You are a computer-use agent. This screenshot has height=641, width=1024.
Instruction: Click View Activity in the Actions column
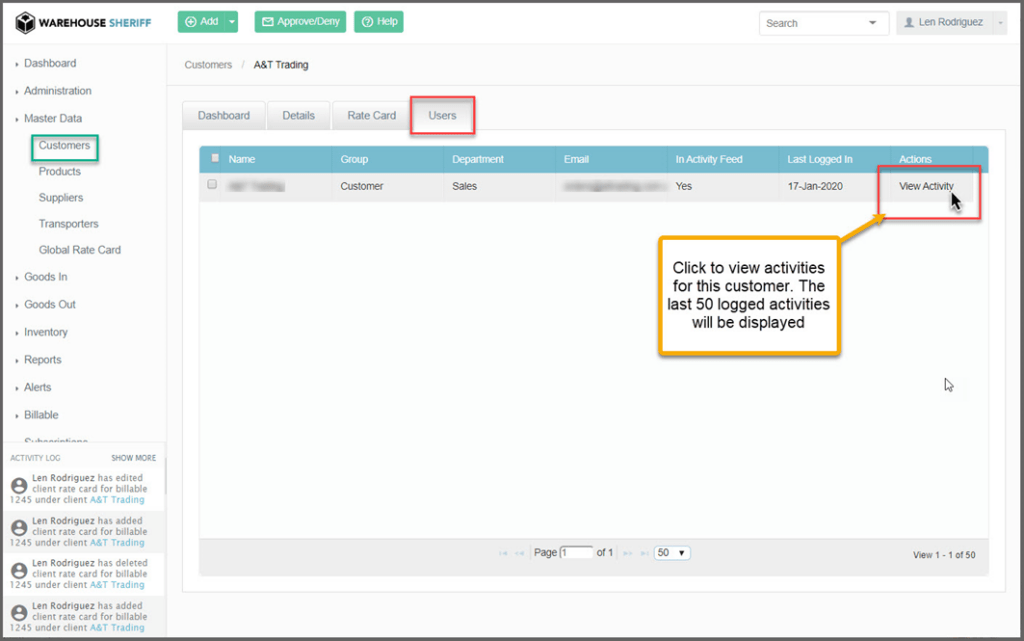(x=926, y=186)
